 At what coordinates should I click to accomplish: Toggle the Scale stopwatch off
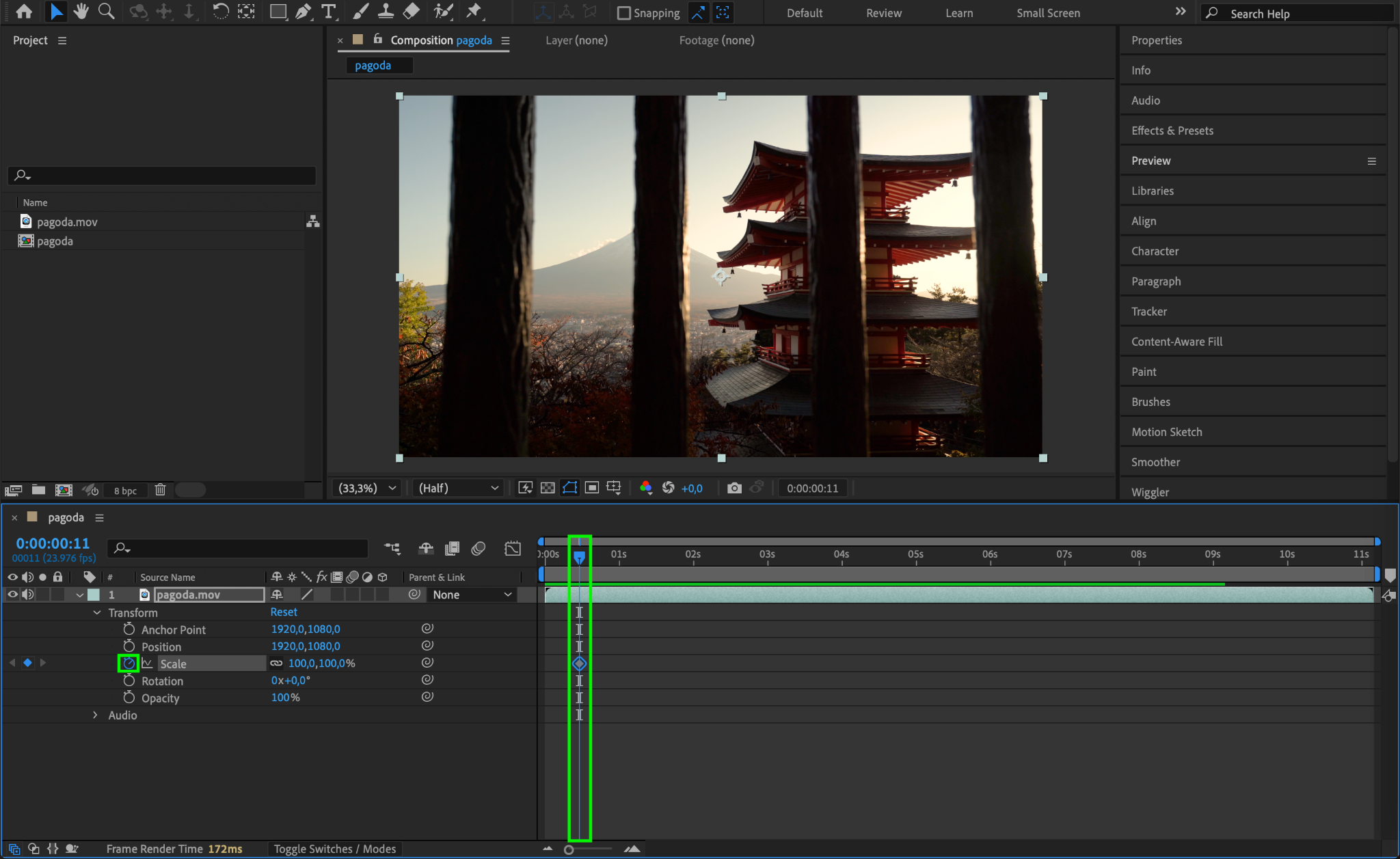129,664
